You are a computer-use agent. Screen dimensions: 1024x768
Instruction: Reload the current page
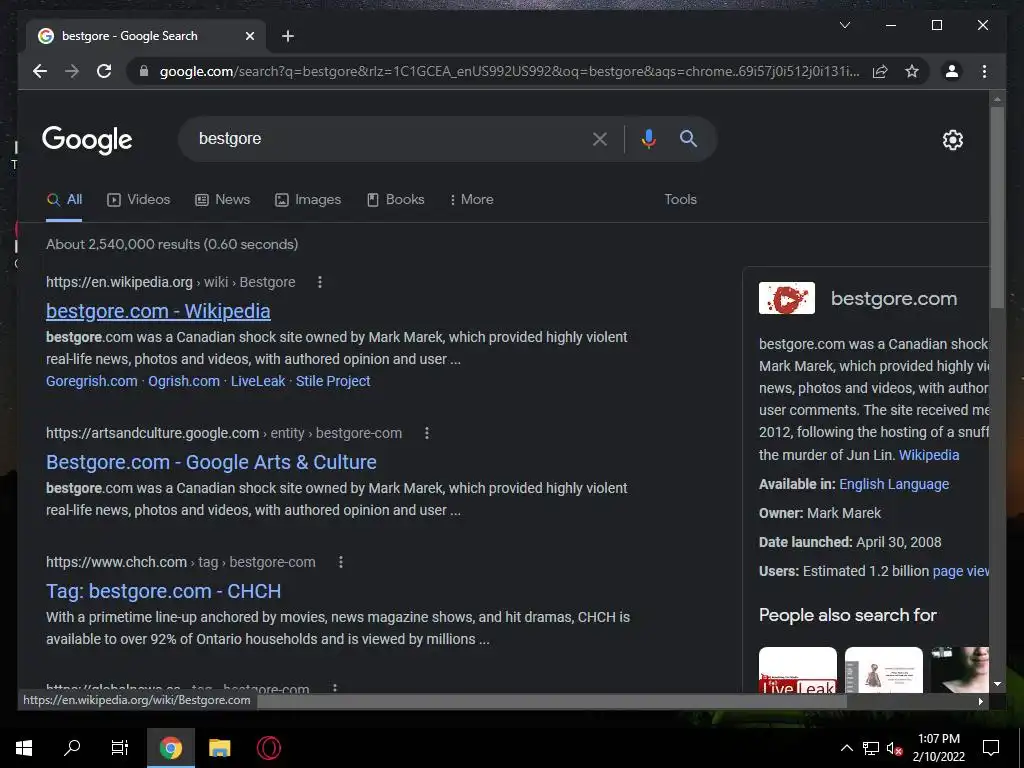coord(104,71)
